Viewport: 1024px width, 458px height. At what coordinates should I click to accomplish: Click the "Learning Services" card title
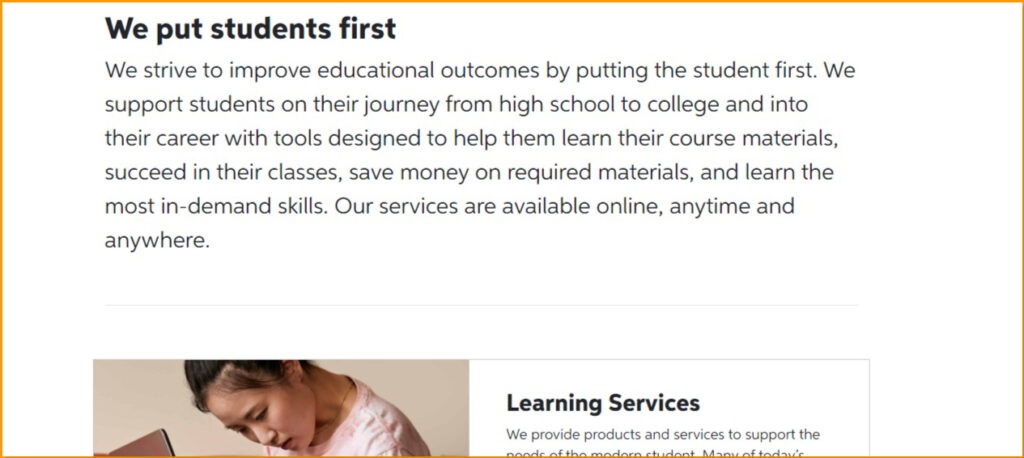(x=603, y=403)
